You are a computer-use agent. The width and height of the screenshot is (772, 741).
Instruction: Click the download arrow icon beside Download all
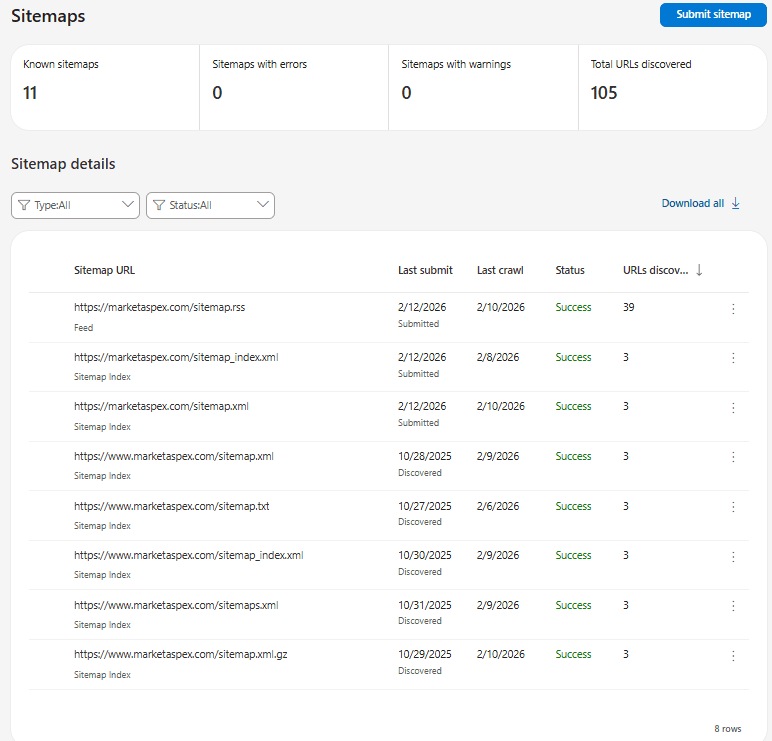click(736, 203)
